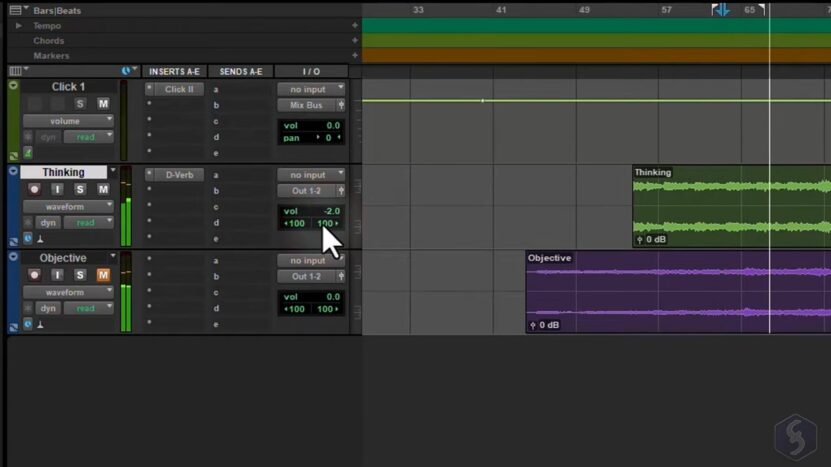Open Click 1 input selector showing no input
Viewport: 831px width, 467px height.
point(311,89)
